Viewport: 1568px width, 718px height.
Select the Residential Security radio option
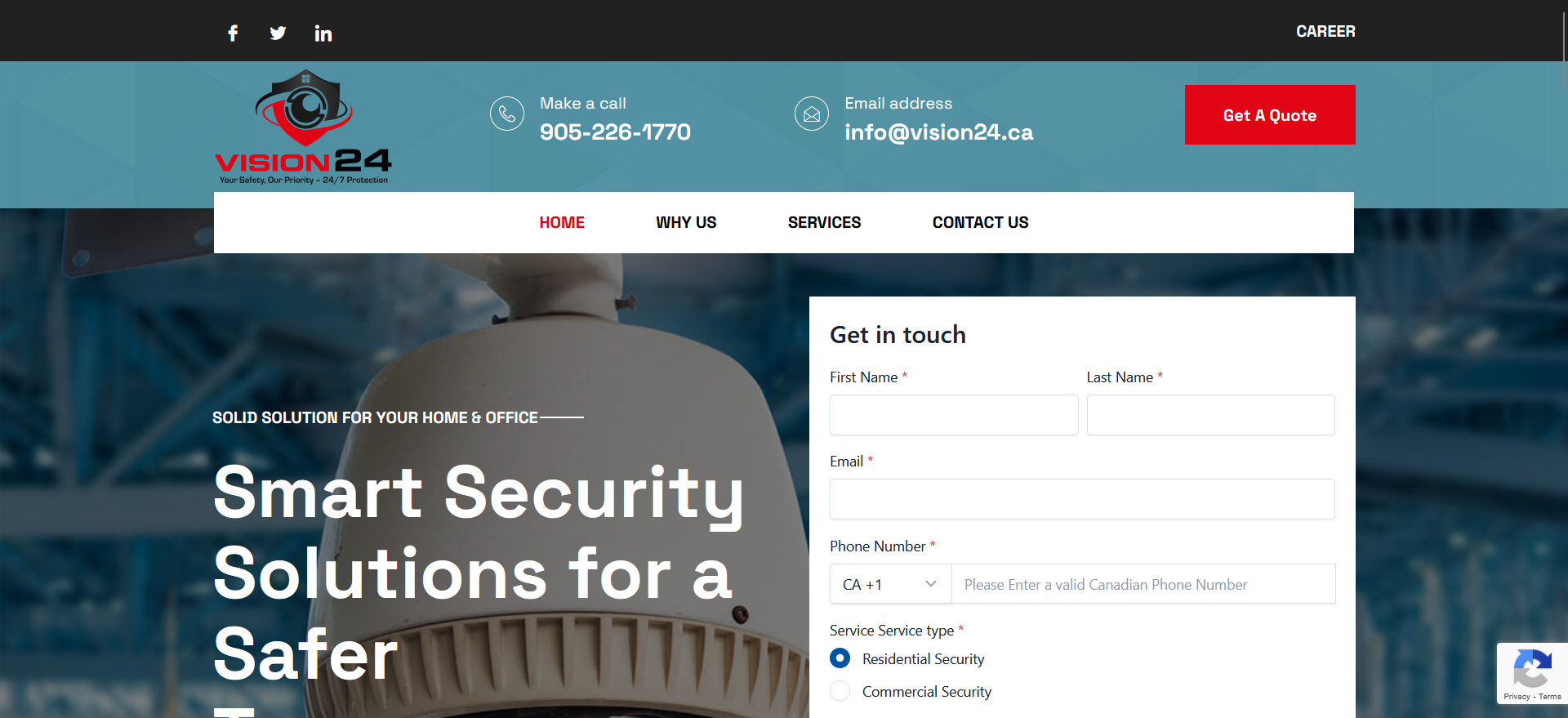pyautogui.click(x=840, y=658)
